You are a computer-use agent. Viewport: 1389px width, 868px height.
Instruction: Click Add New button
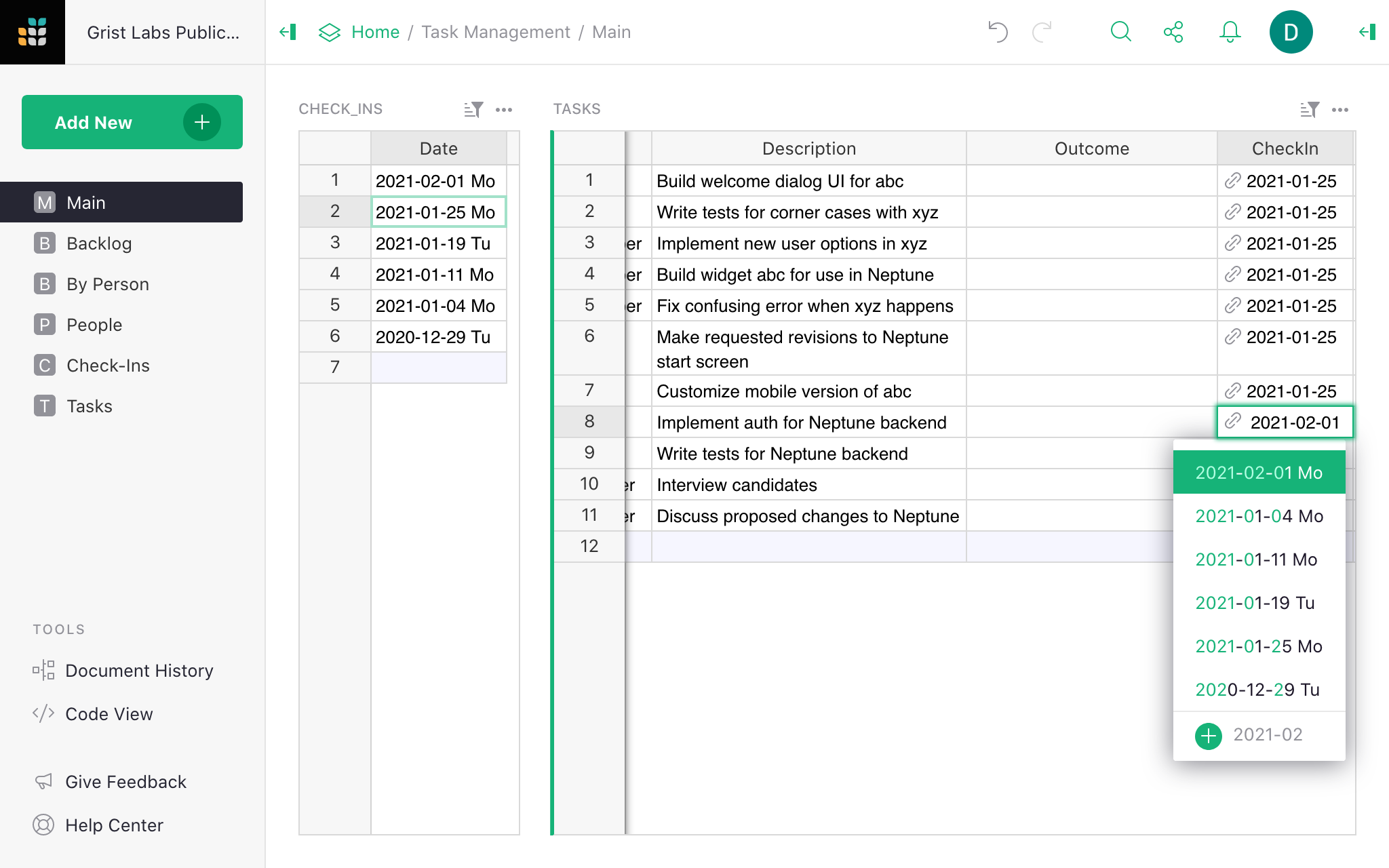click(132, 123)
